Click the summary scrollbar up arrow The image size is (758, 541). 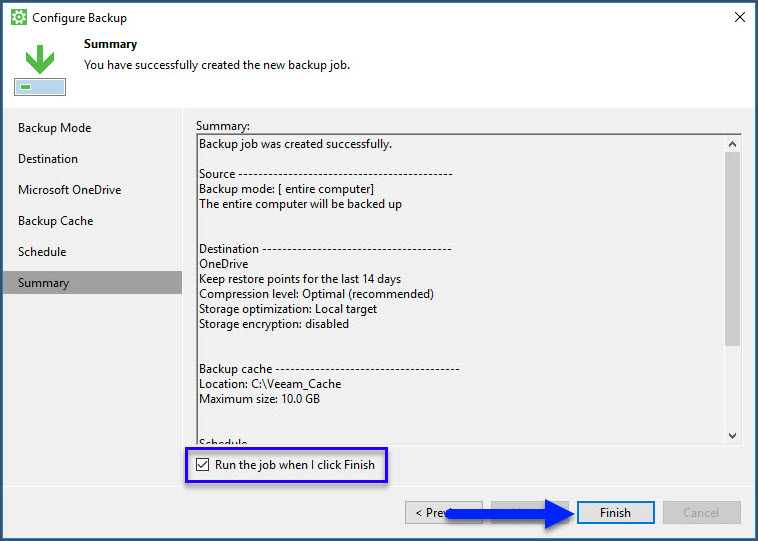tap(732, 144)
